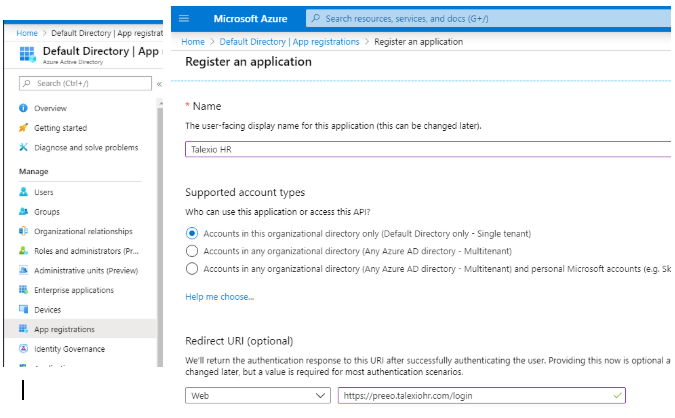The height and width of the screenshot is (418, 675).
Task: Click the Search resources, services, and docs box
Action: (x=488, y=19)
